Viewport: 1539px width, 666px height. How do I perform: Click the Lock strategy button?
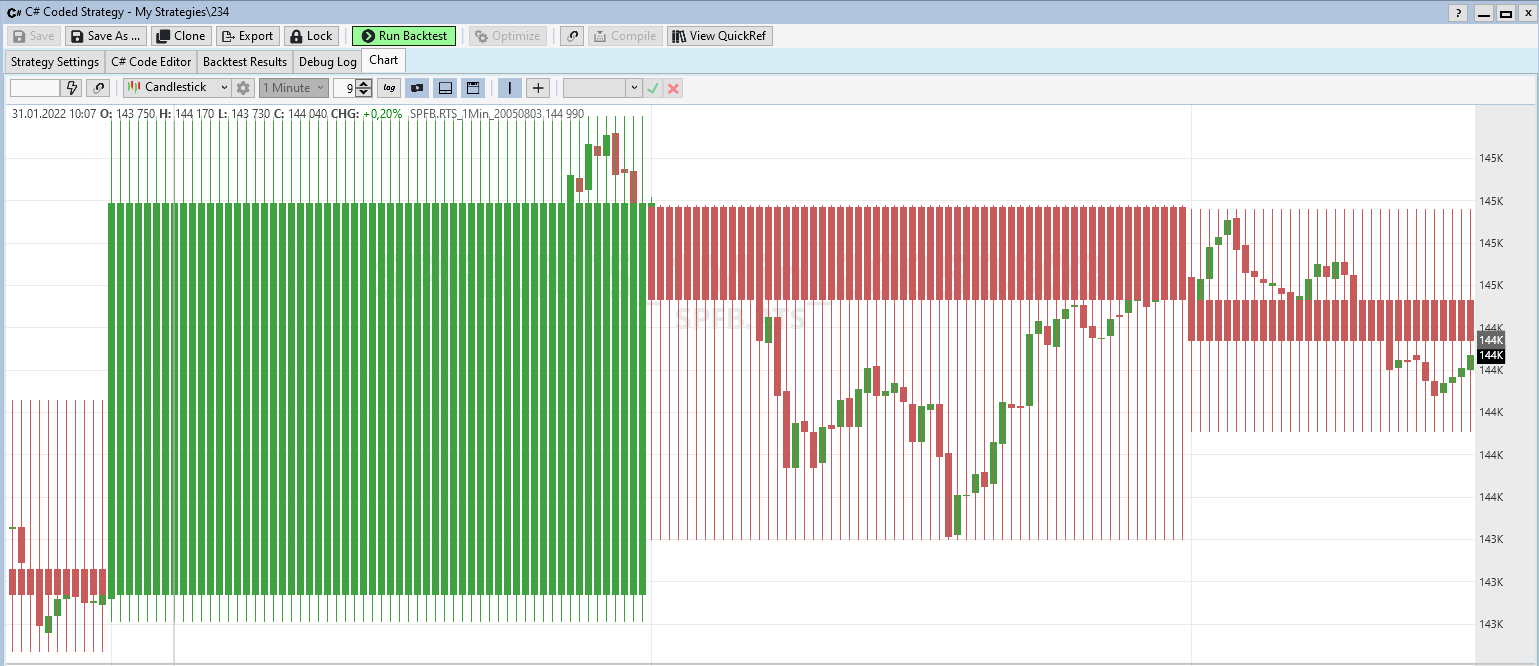(x=311, y=36)
